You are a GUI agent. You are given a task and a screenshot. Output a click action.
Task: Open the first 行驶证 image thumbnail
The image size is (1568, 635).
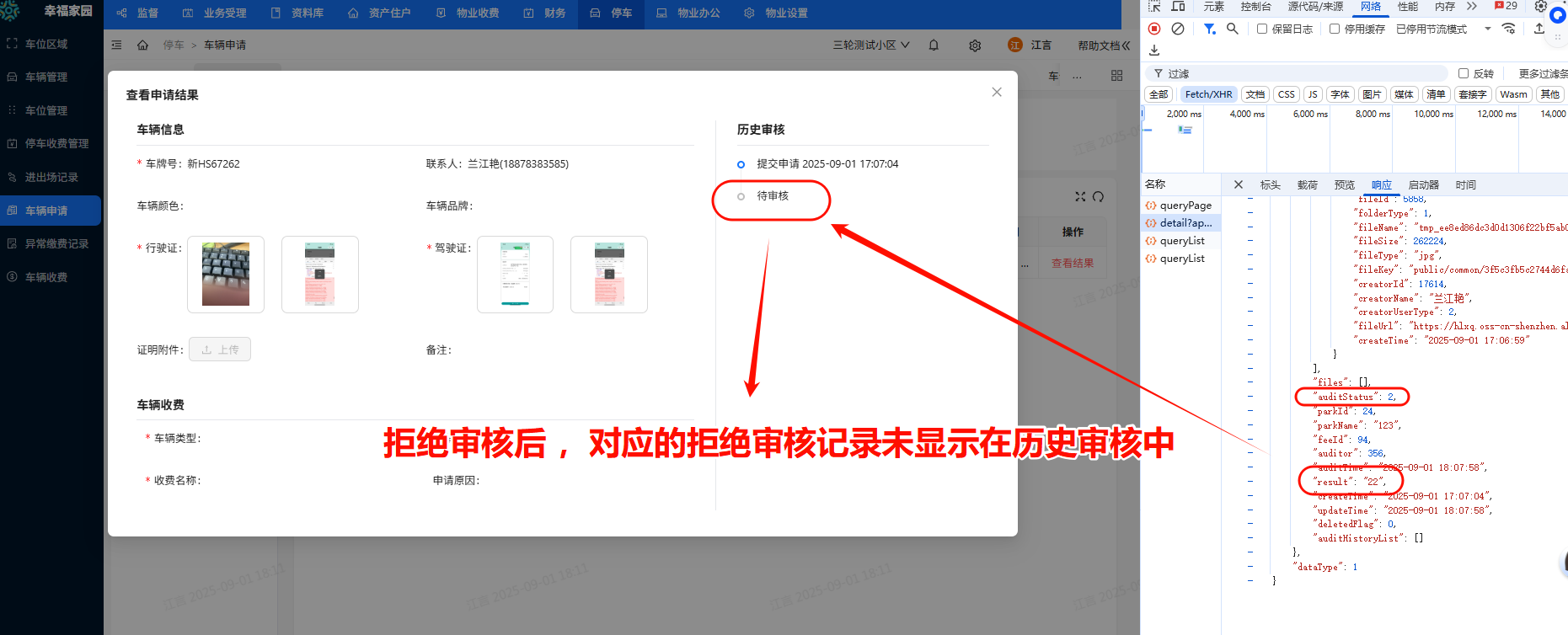click(226, 275)
